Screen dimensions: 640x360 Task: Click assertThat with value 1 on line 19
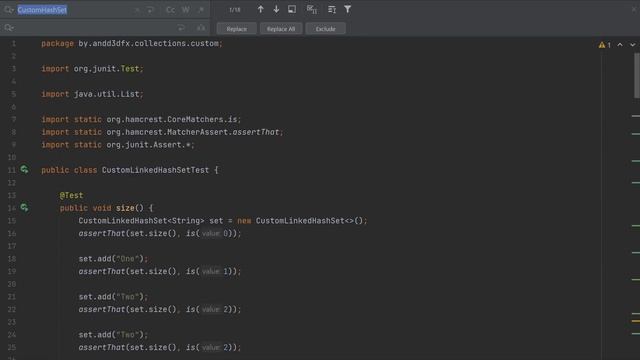coord(160,271)
